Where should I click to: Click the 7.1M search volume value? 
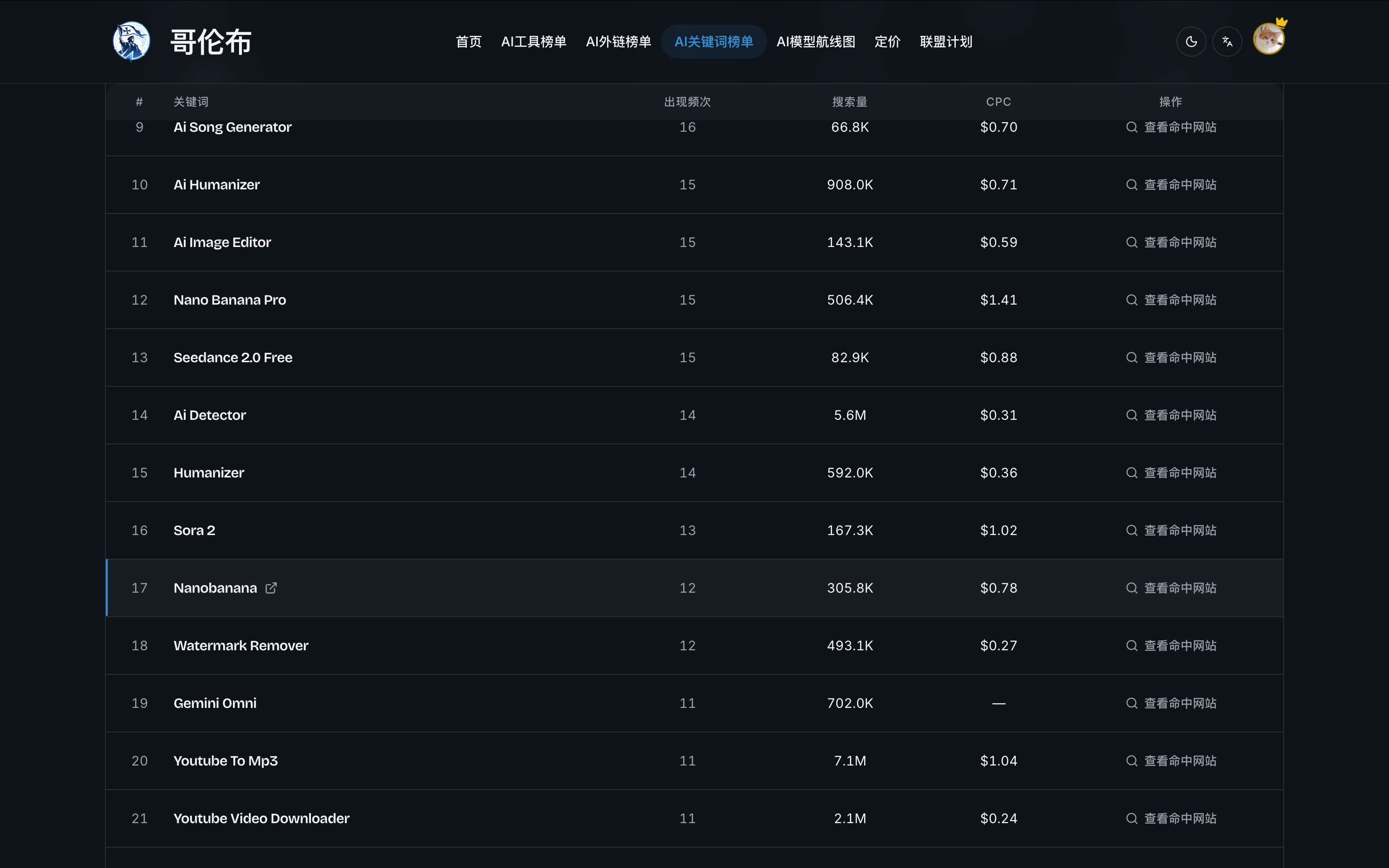click(x=850, y=761)
